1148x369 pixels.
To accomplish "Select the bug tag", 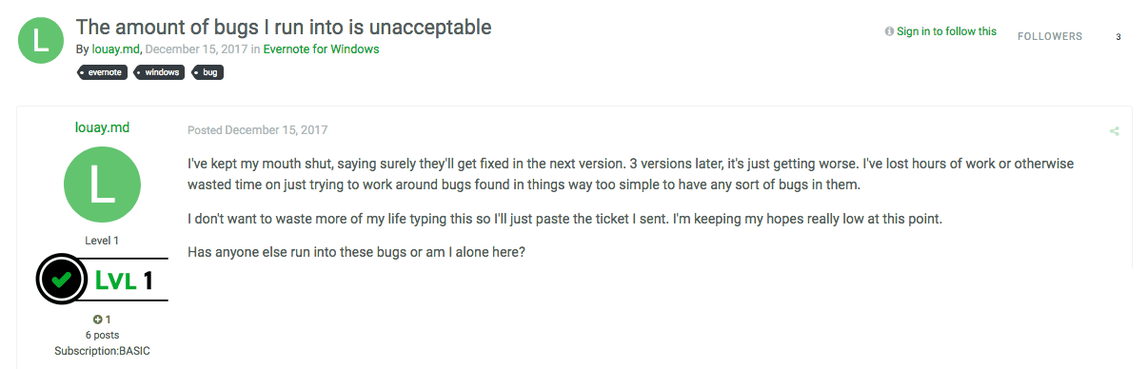I will pos(208,72).
